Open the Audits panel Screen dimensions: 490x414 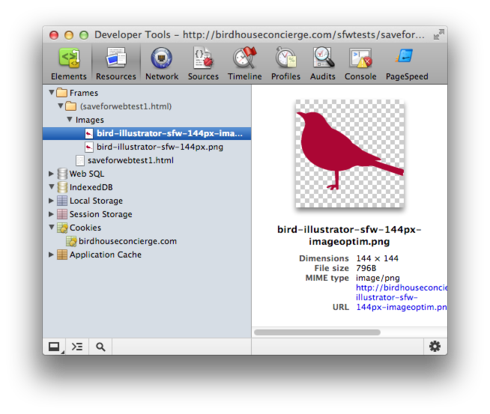(323, 64)
